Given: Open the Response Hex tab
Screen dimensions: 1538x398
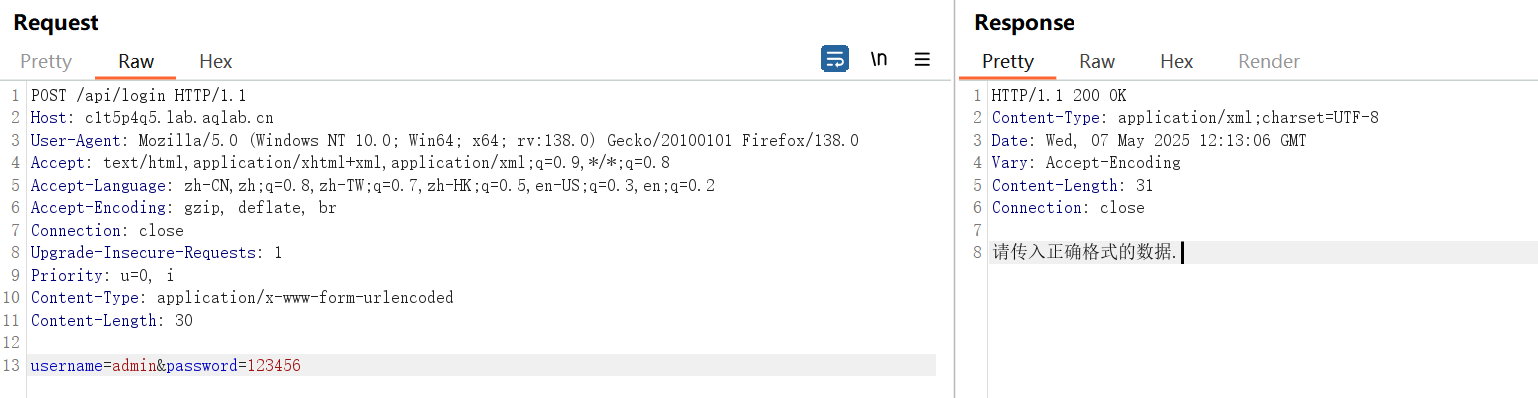Looking at the screenshot, I should [x=1177, y=62].
